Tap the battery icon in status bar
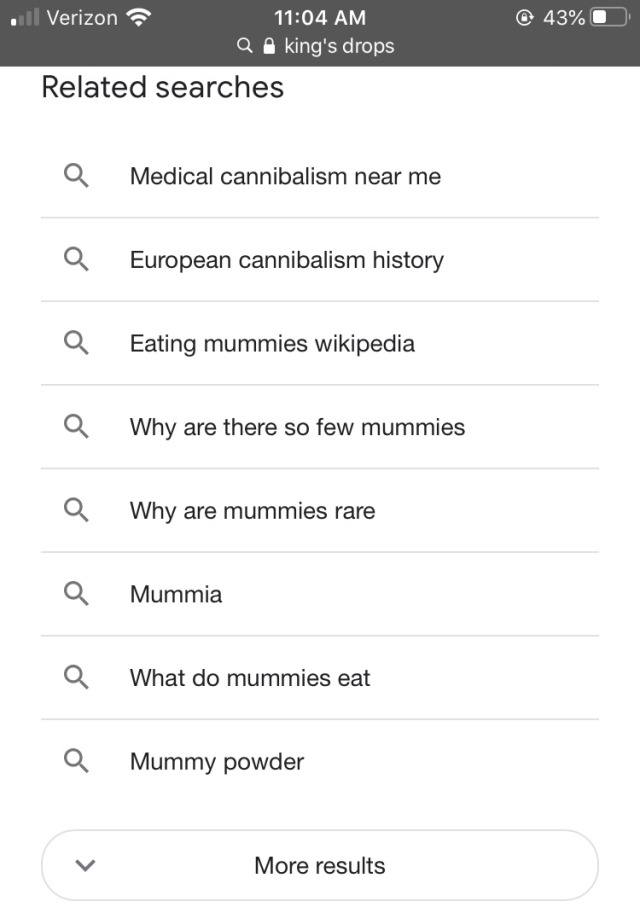Image resolution: width=640 pixels, height=907 pixels. 609,17
